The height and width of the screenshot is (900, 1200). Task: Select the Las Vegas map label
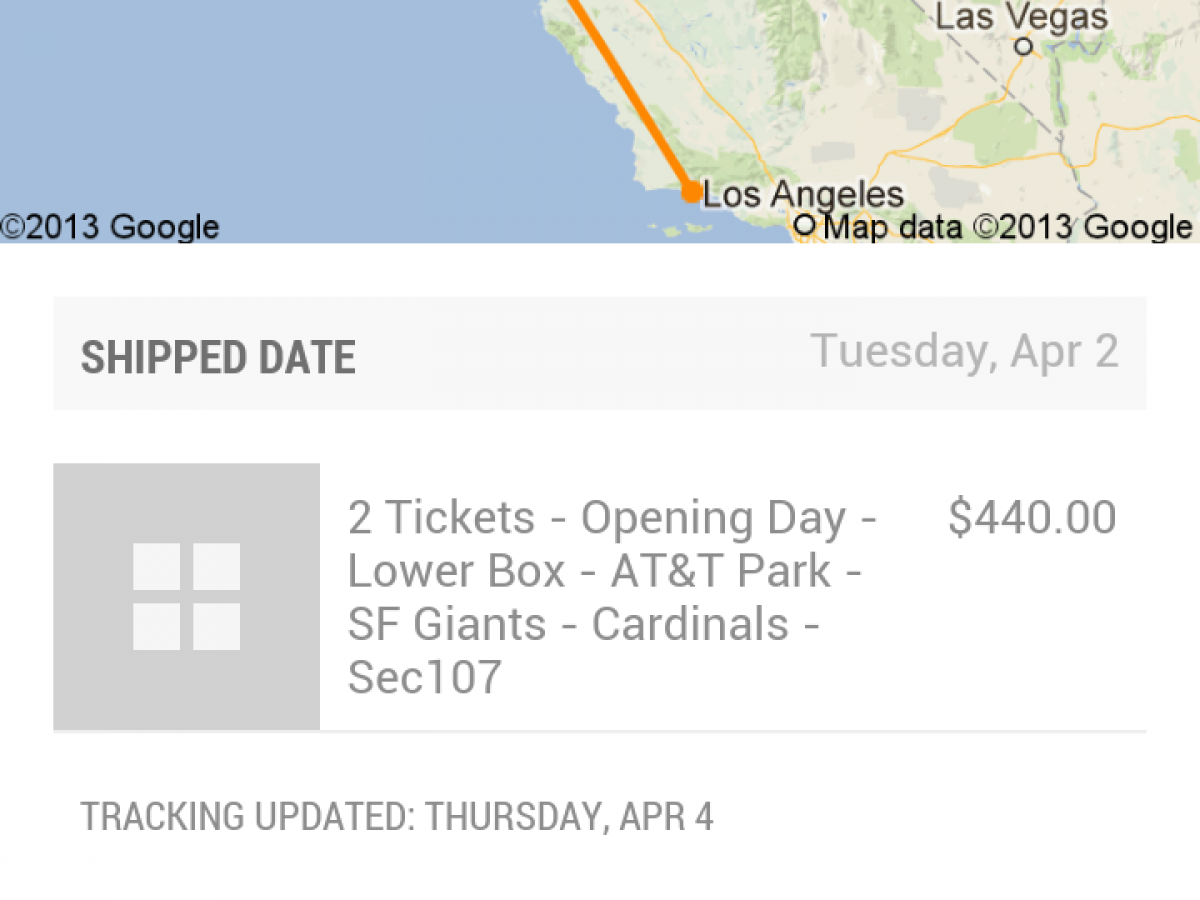pyautogui.click(x=1022, y=17)
